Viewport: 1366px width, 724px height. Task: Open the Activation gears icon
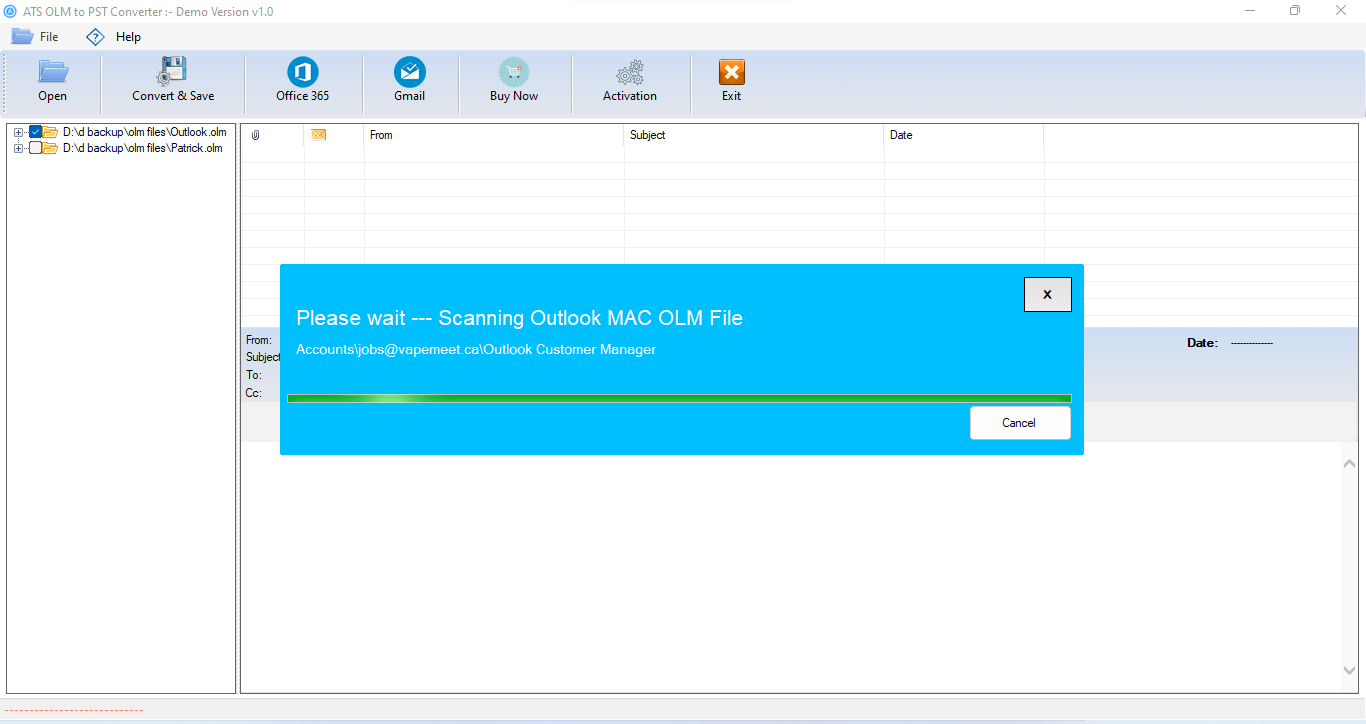click(630, 72)
